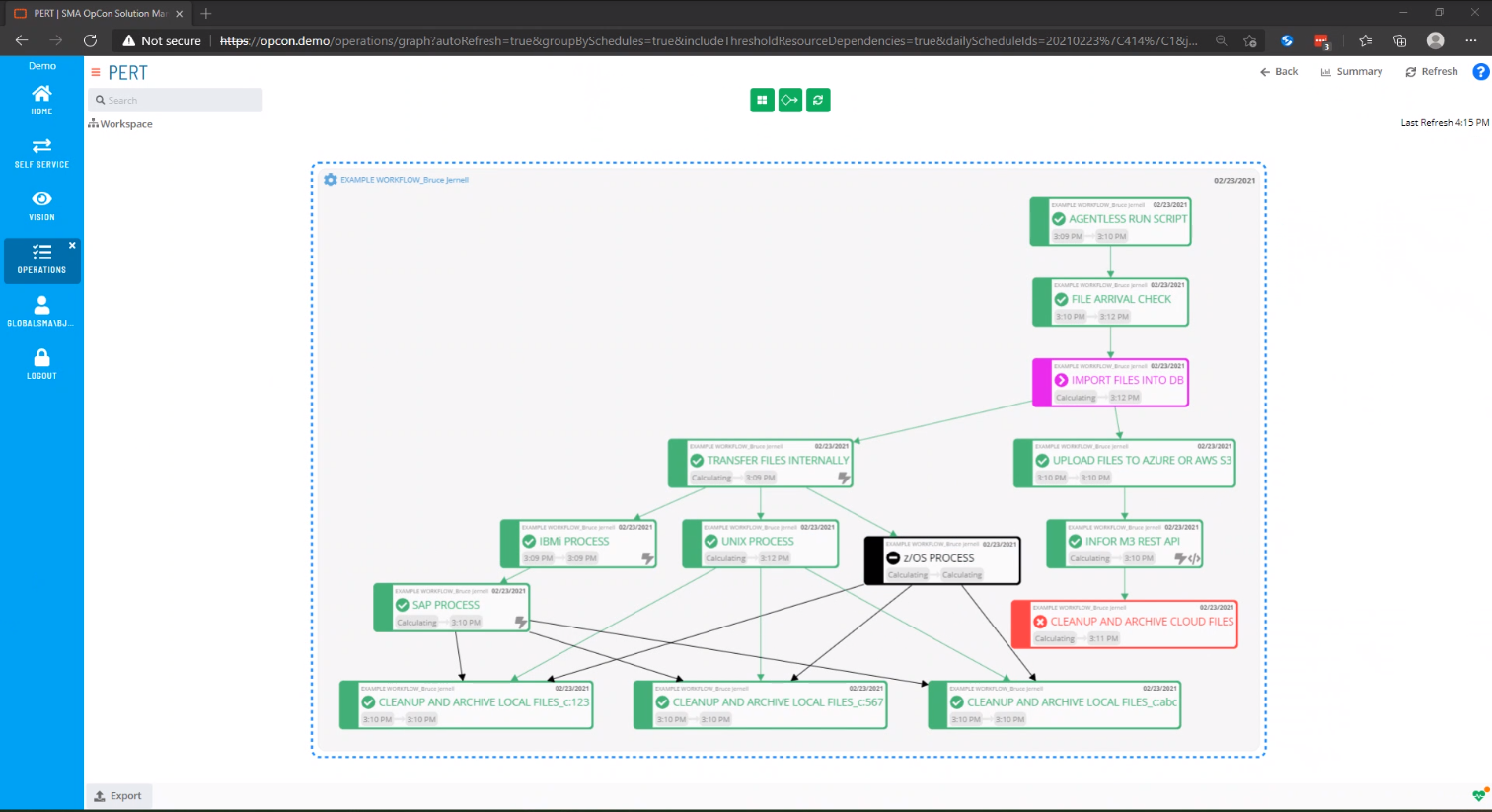Open the EXAMPLE WORKFLOW gear settings icon
Image resolution: width=1492 pixels, height=812 pixels.
331,180
